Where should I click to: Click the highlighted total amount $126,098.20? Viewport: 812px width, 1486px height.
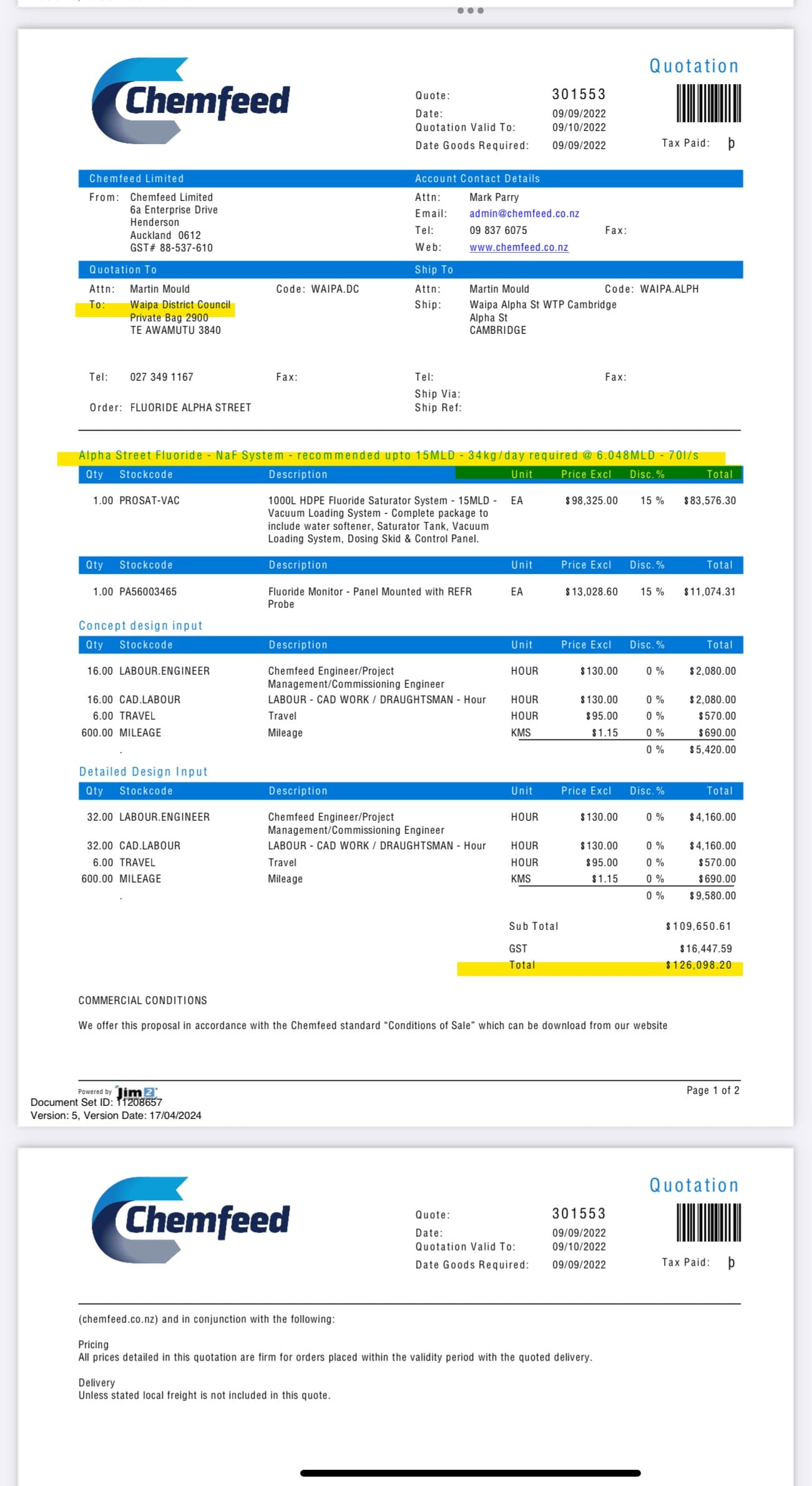click(698, 965)
